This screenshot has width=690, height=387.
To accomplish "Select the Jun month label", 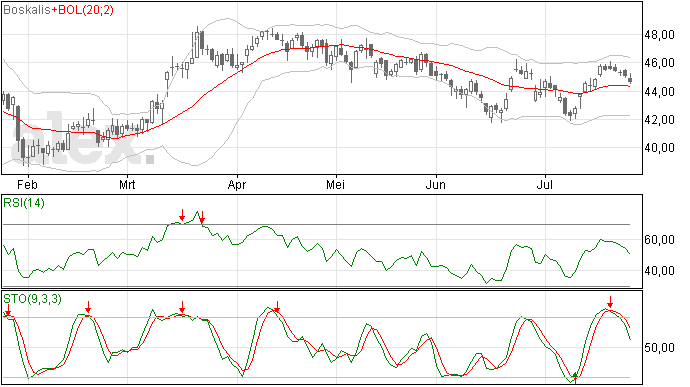I will click(x=436, y=184).
